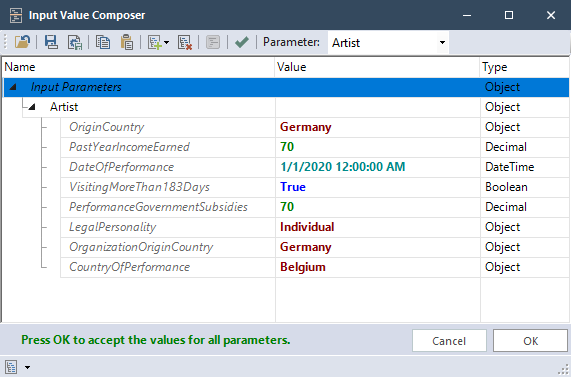
Task: Select the PastYearIncomeEarned row name
Action: (129, 147)
